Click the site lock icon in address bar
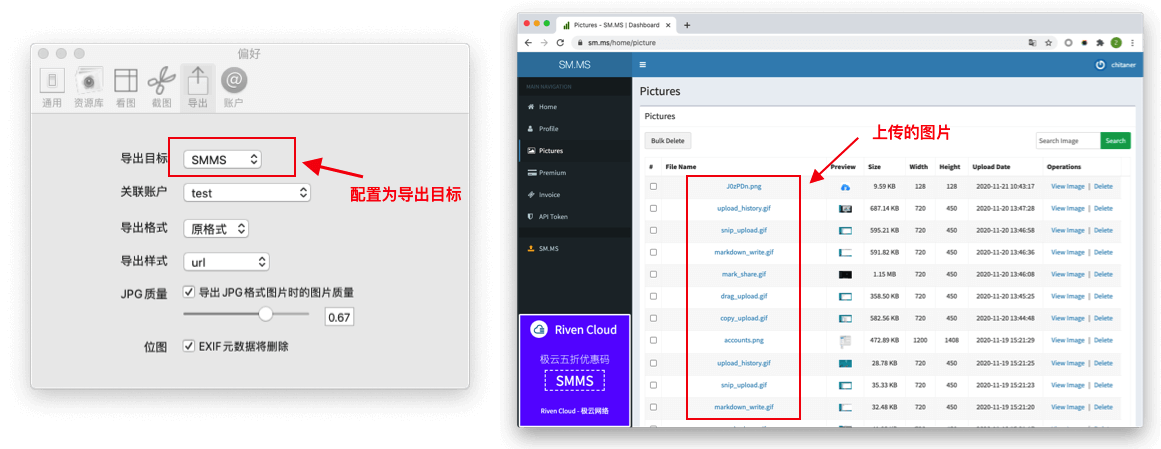The height and width of the screenshot is (449, 1161). (x=580, y=43)
